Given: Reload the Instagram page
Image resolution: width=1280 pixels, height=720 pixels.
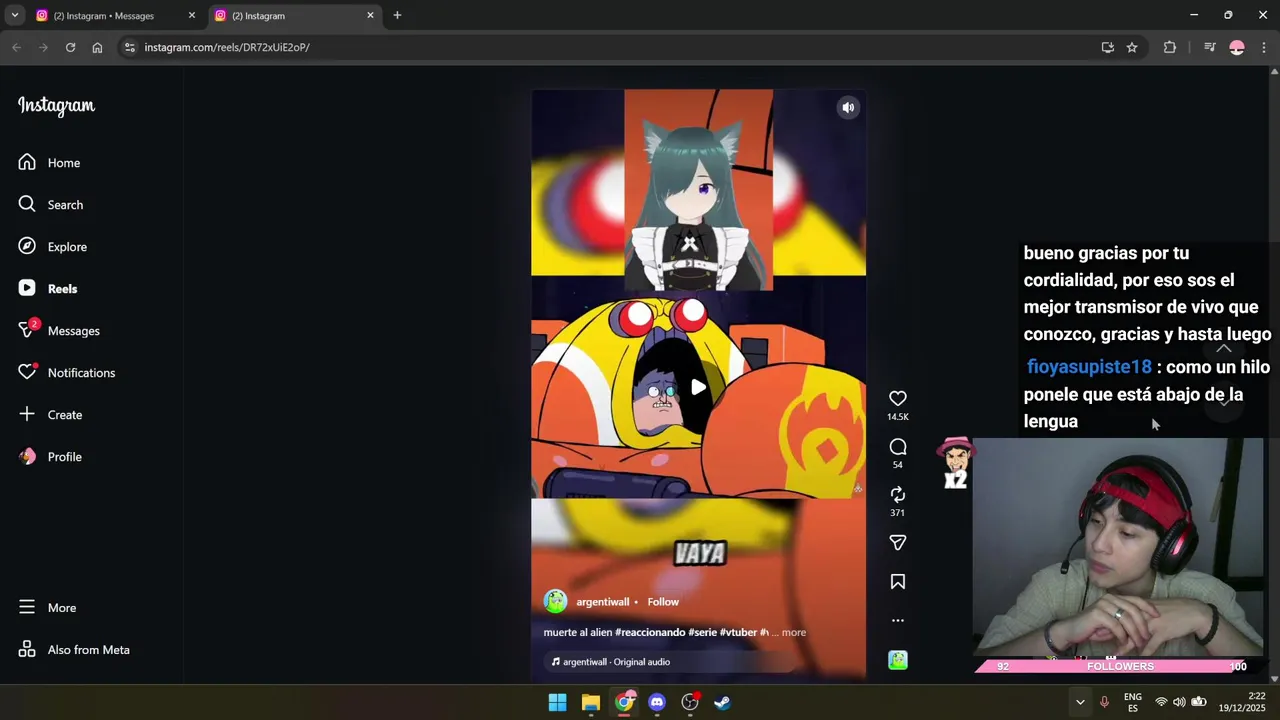Looking at the screenshot, I should tap(70, 47).
